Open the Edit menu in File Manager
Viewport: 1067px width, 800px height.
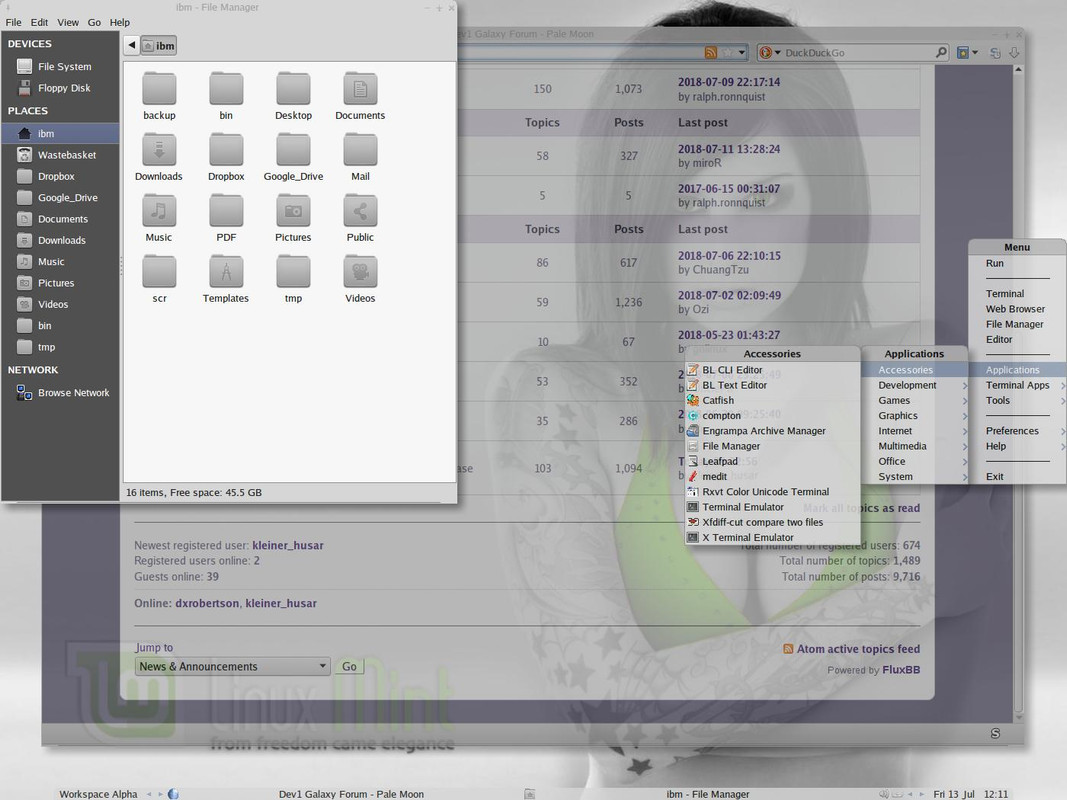[39, 22]
